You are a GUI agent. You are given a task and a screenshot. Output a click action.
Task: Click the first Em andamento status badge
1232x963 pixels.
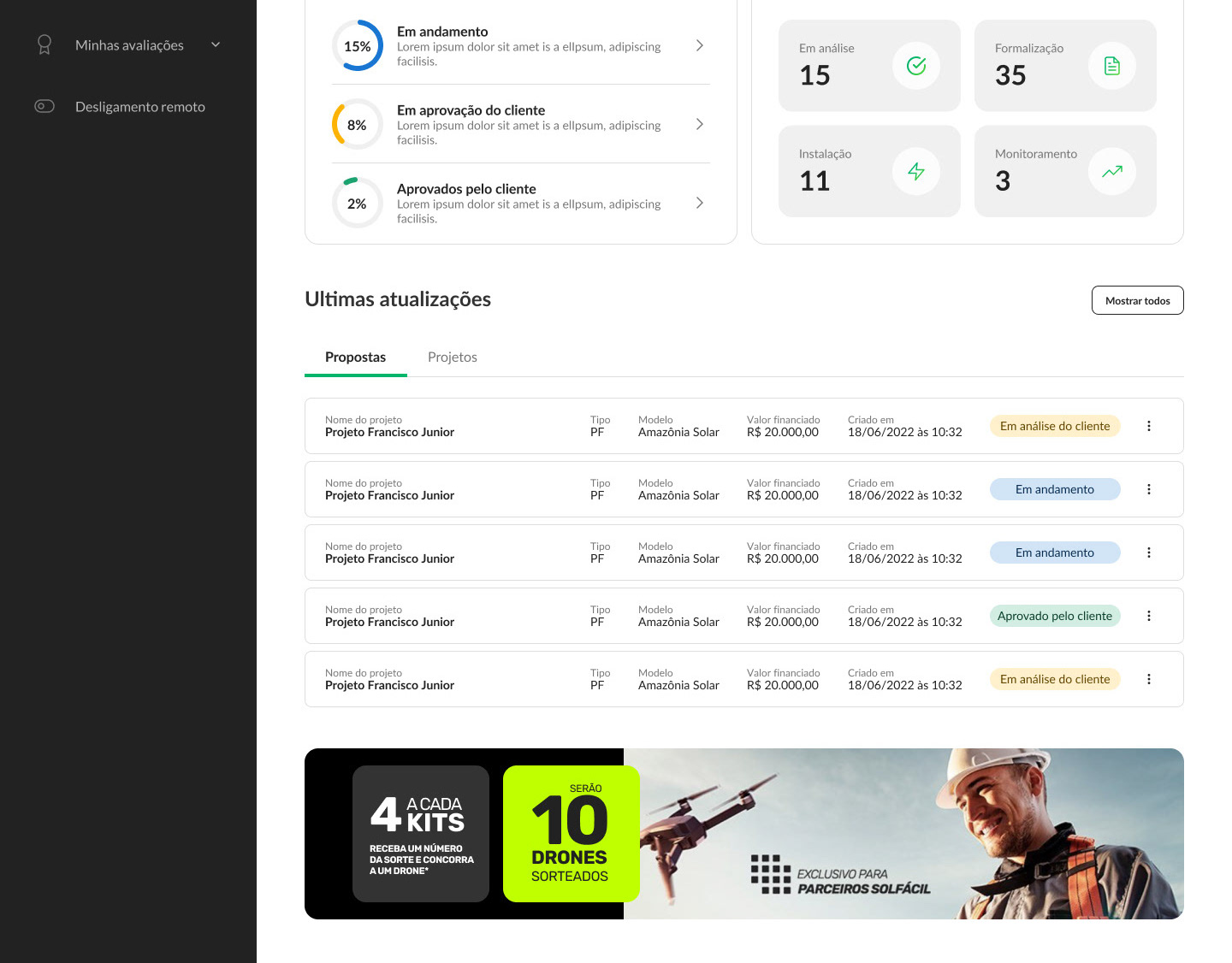[1055, 489]
